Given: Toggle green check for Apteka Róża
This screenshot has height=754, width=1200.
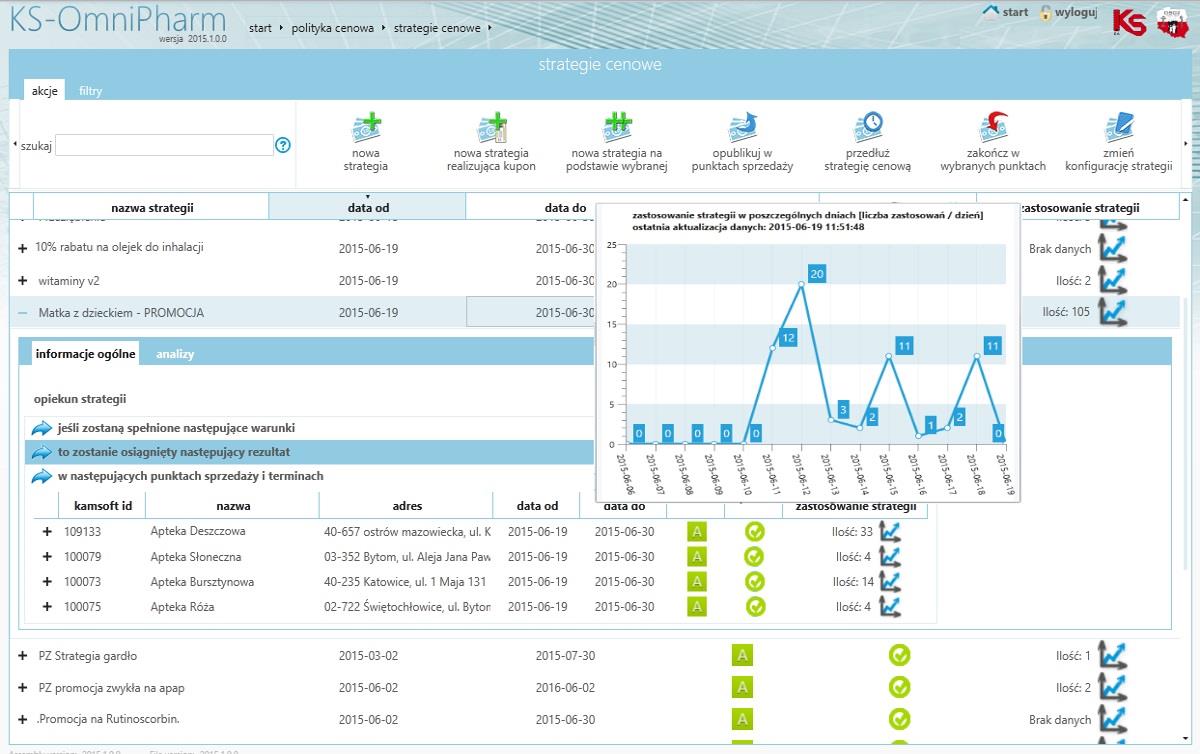Looking at the screenshot, I should pos(755,606).
